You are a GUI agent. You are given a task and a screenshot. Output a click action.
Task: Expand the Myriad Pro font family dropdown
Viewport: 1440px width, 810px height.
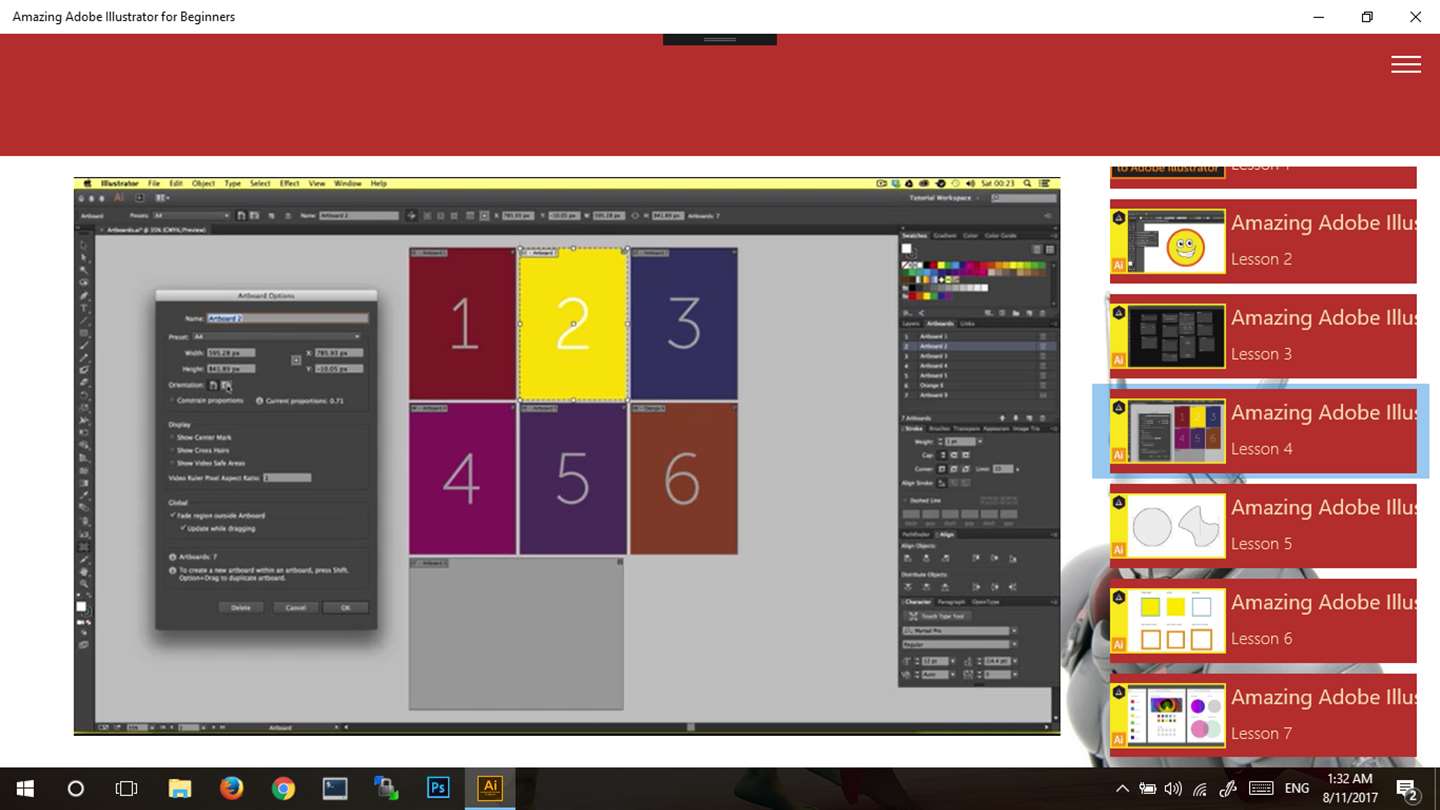(1014, 631)
